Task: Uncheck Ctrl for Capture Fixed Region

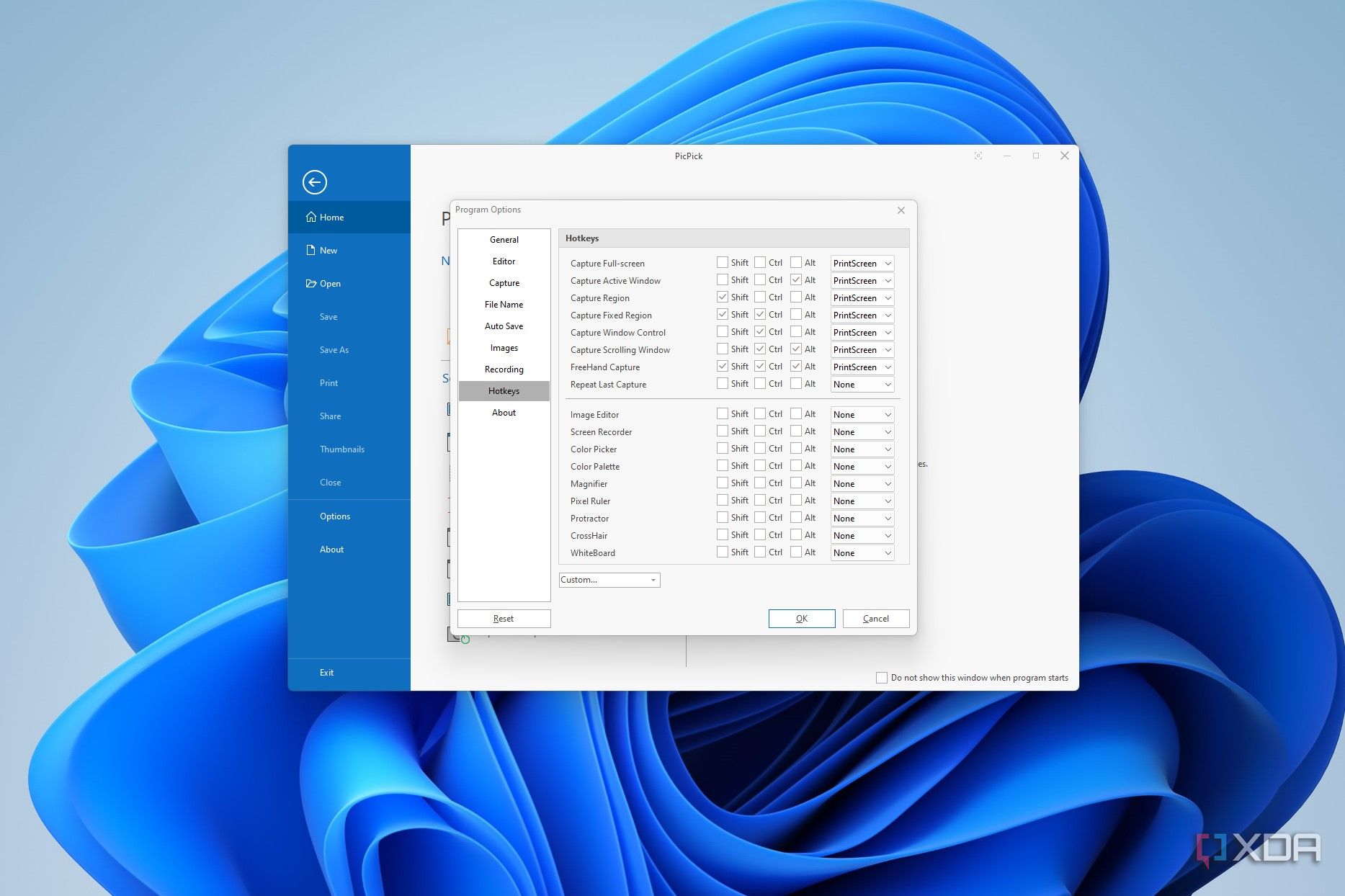Action: 760,315
